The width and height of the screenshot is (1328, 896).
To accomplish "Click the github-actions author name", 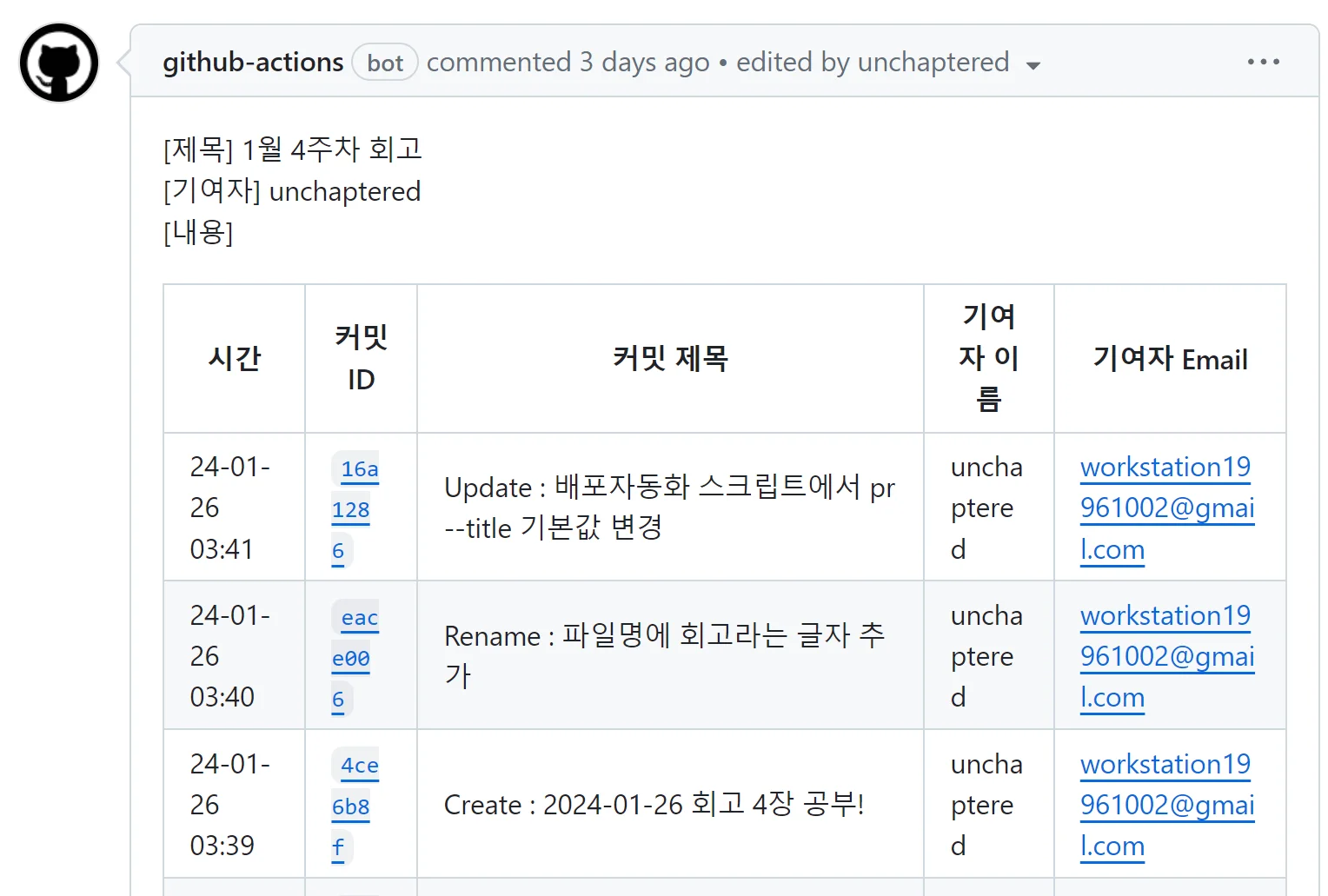I will pos(253,63).
